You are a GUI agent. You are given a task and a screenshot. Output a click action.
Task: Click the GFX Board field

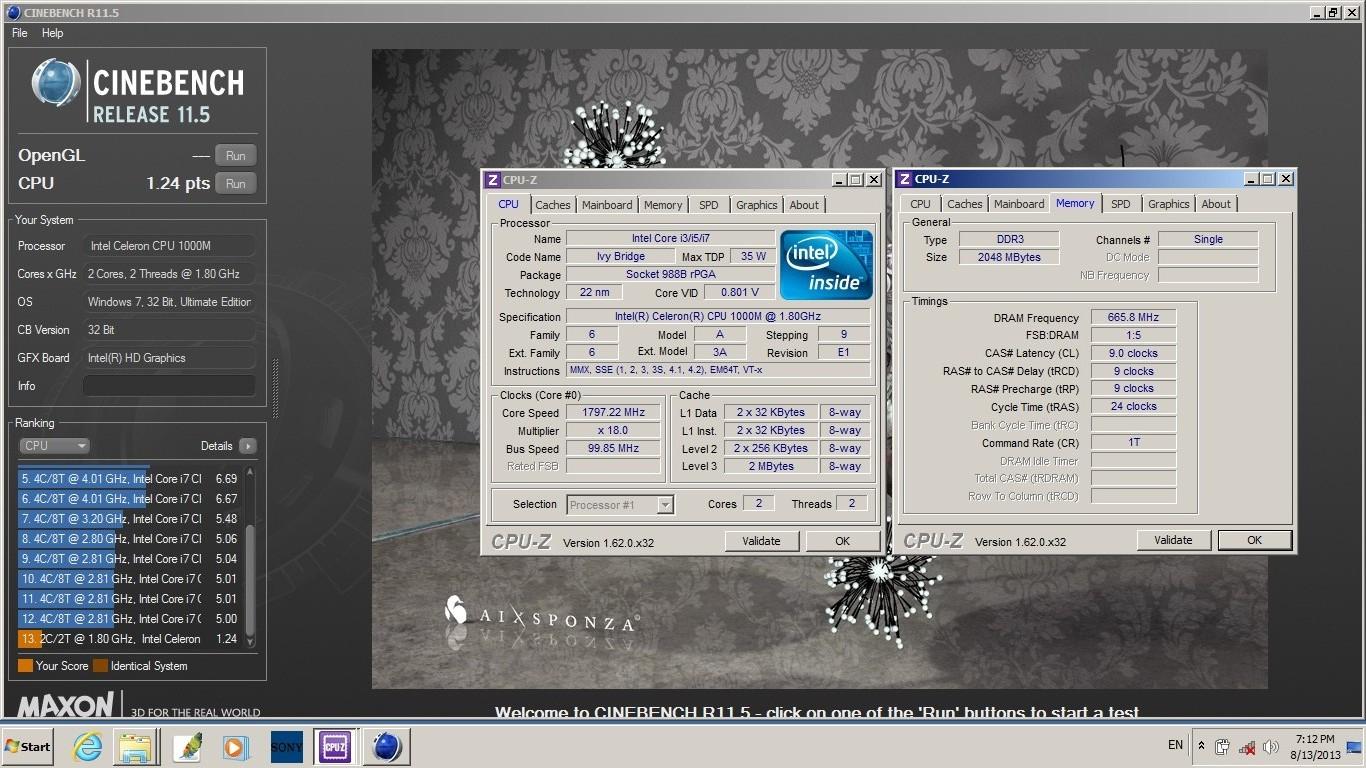click(x=169, y=358)
